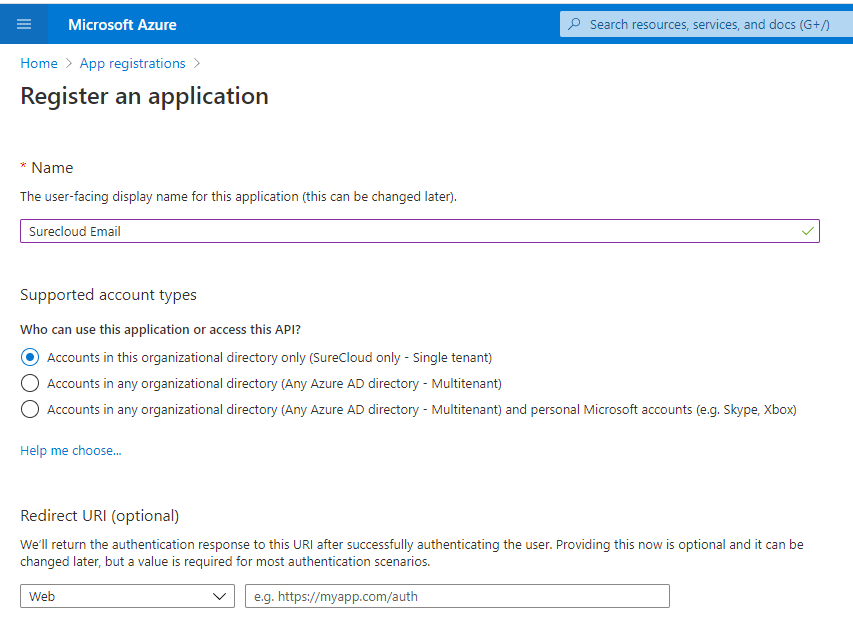Screen dimensions: 853x633
Task: Open the Web platform dropdown
Action: pos(127,596)
